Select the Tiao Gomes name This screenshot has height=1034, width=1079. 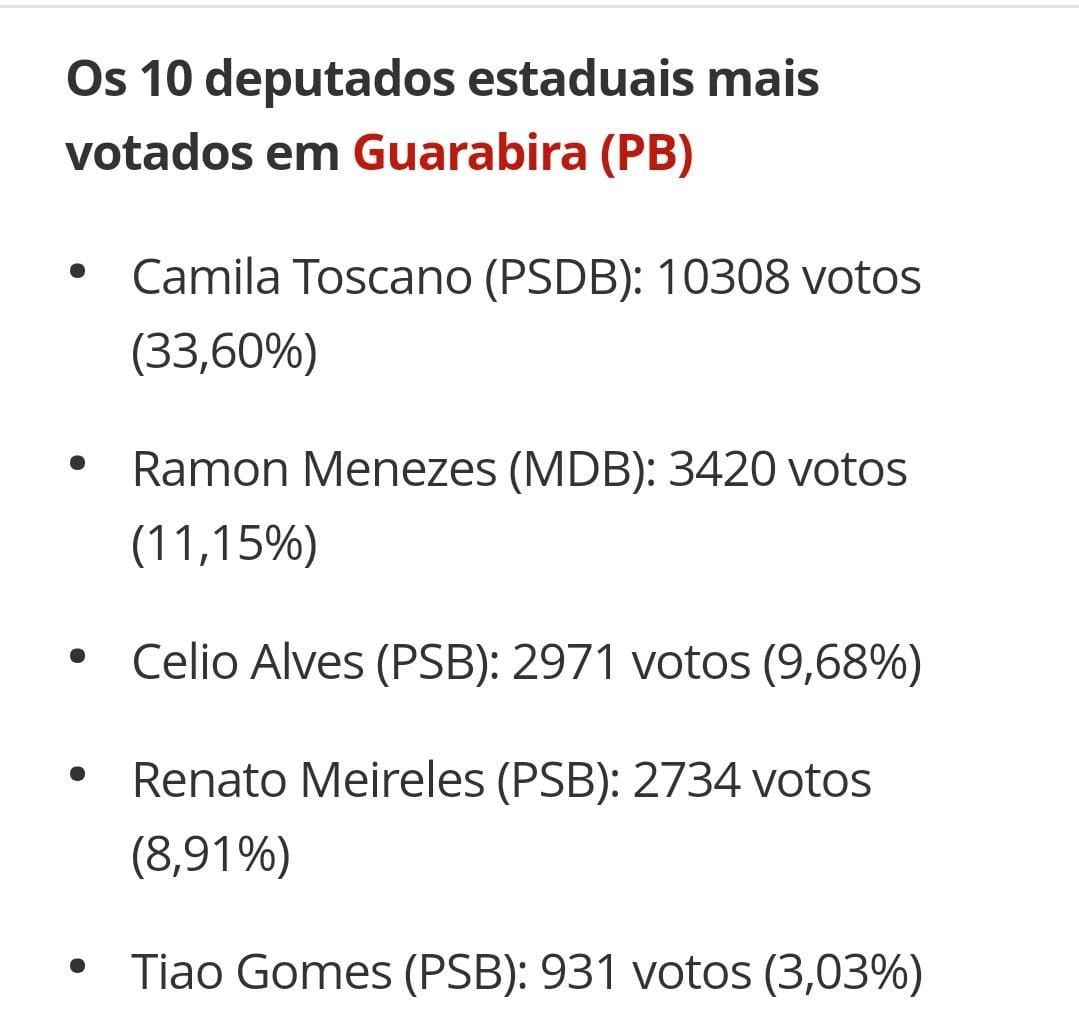[262, 972]
